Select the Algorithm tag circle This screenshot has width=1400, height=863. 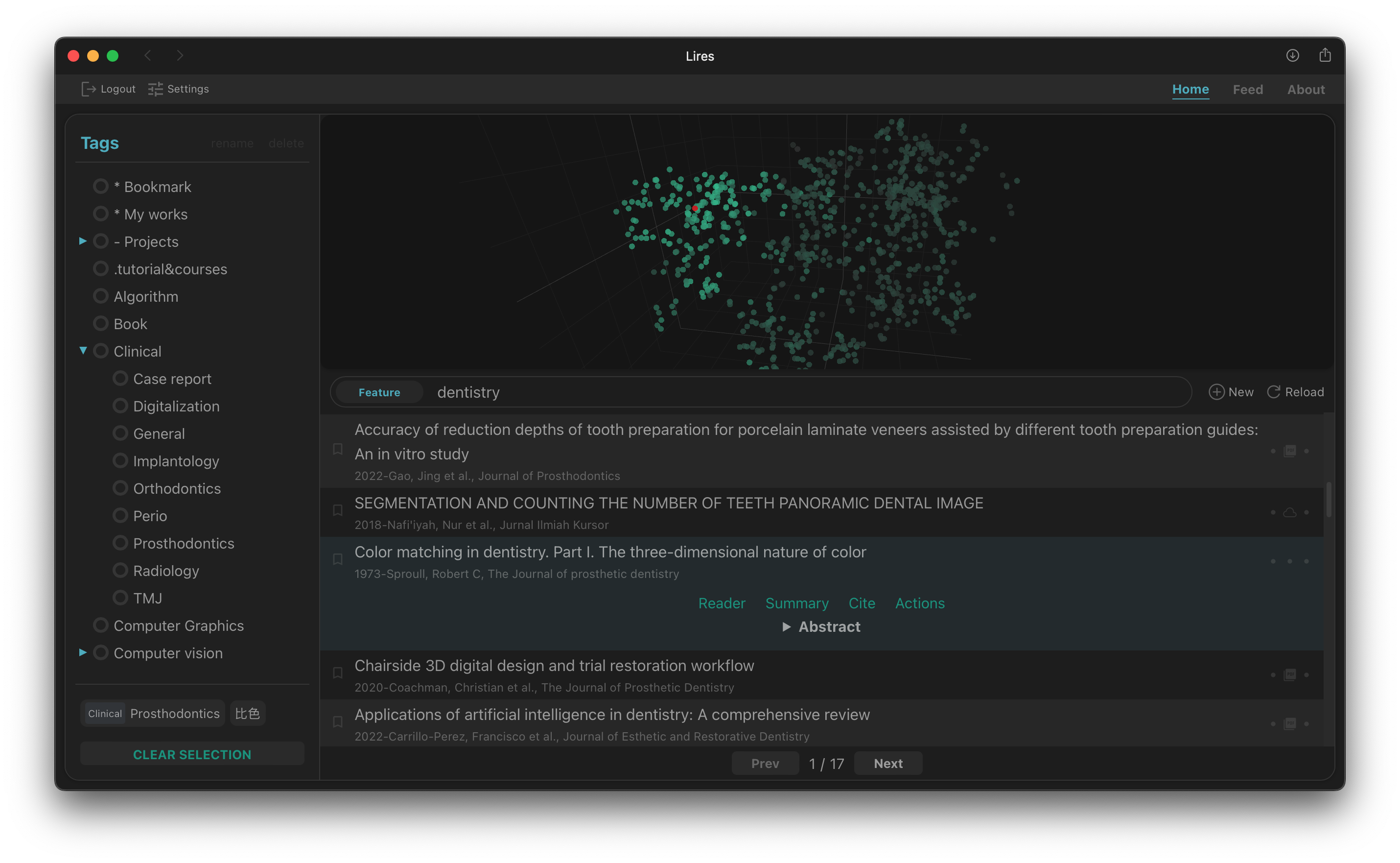tap(101, 296)
